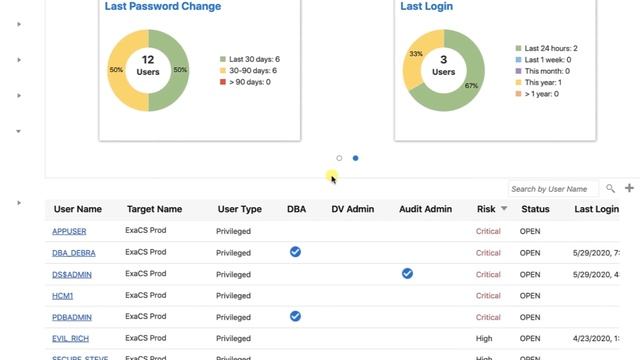Expand the first sidebar arrow
Viewport: 640px width, 360px height.
[x=19, y=24]
